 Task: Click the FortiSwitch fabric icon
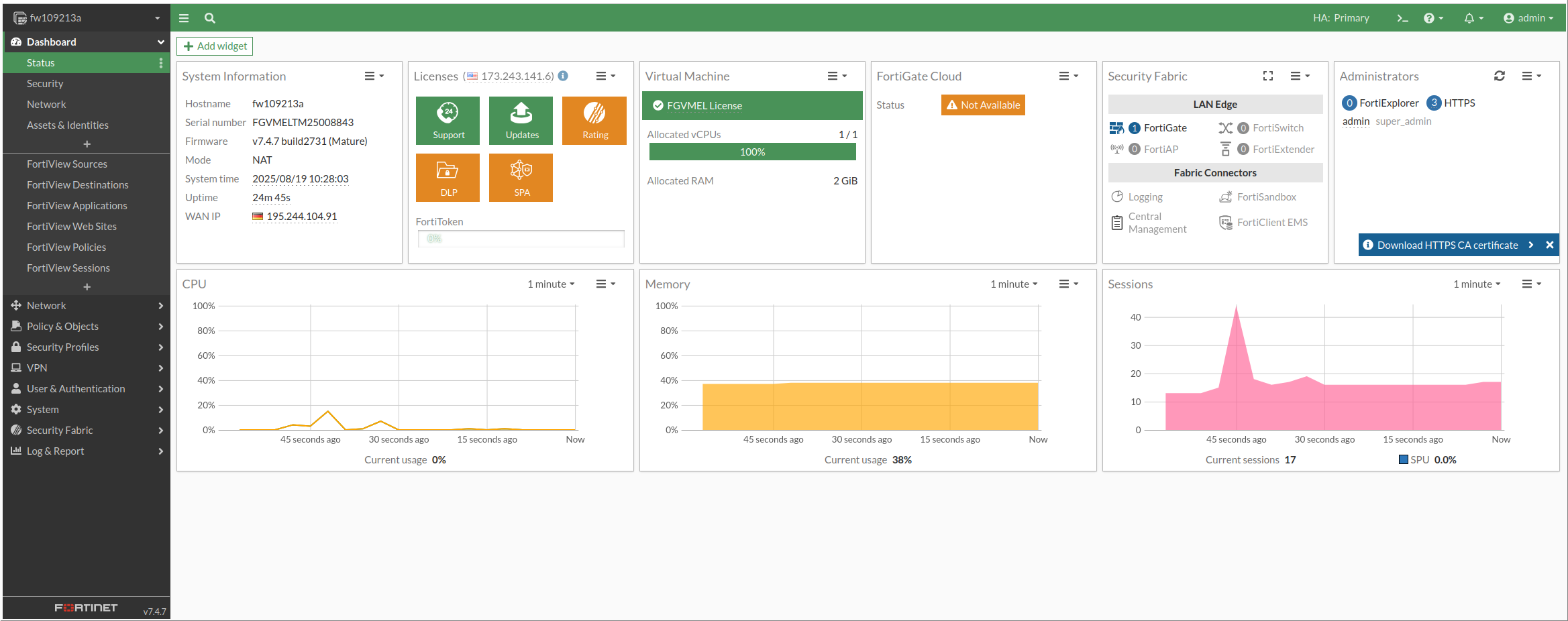pos(1226,128)
